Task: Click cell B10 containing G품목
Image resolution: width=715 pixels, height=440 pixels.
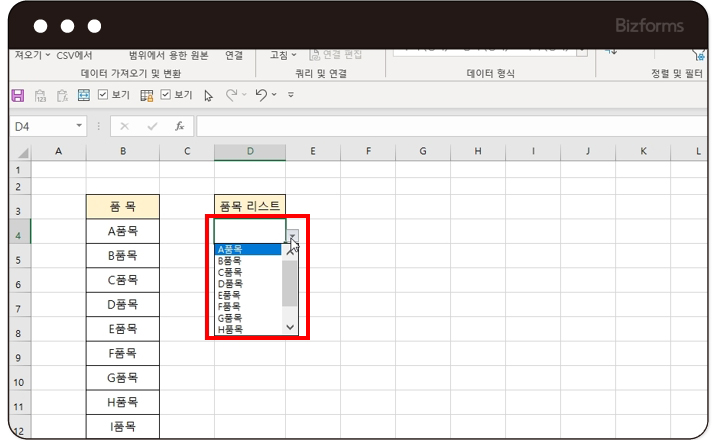Action: click(123, 378)
